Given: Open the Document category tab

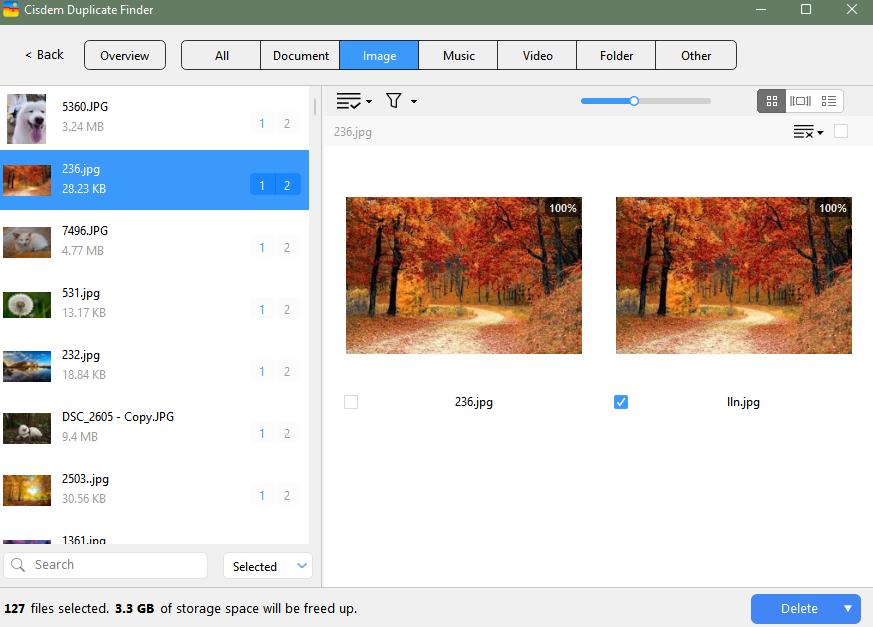Looking at the screenshot, I should [x=299, y=55].
